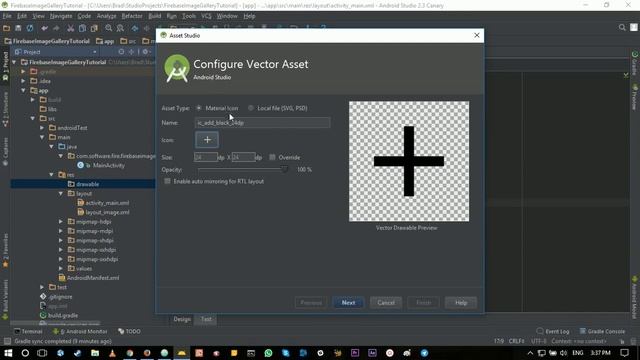Open the Windows Start menu

point(8,353)
